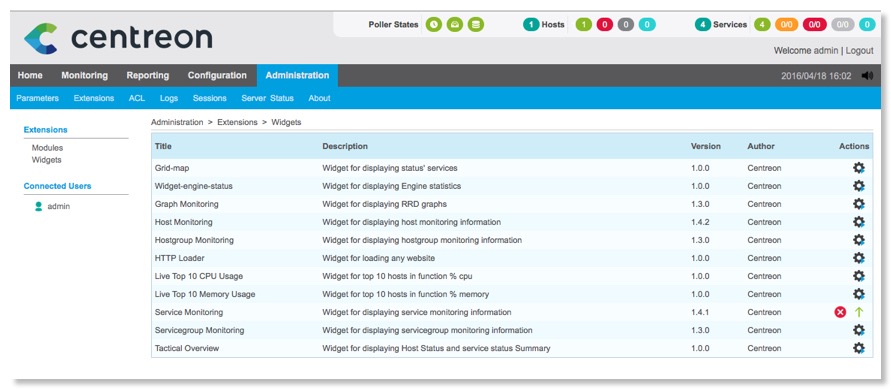Viewport: 891px width, 389px height.
Task: Click the Title column header
Action: (163, 146)
